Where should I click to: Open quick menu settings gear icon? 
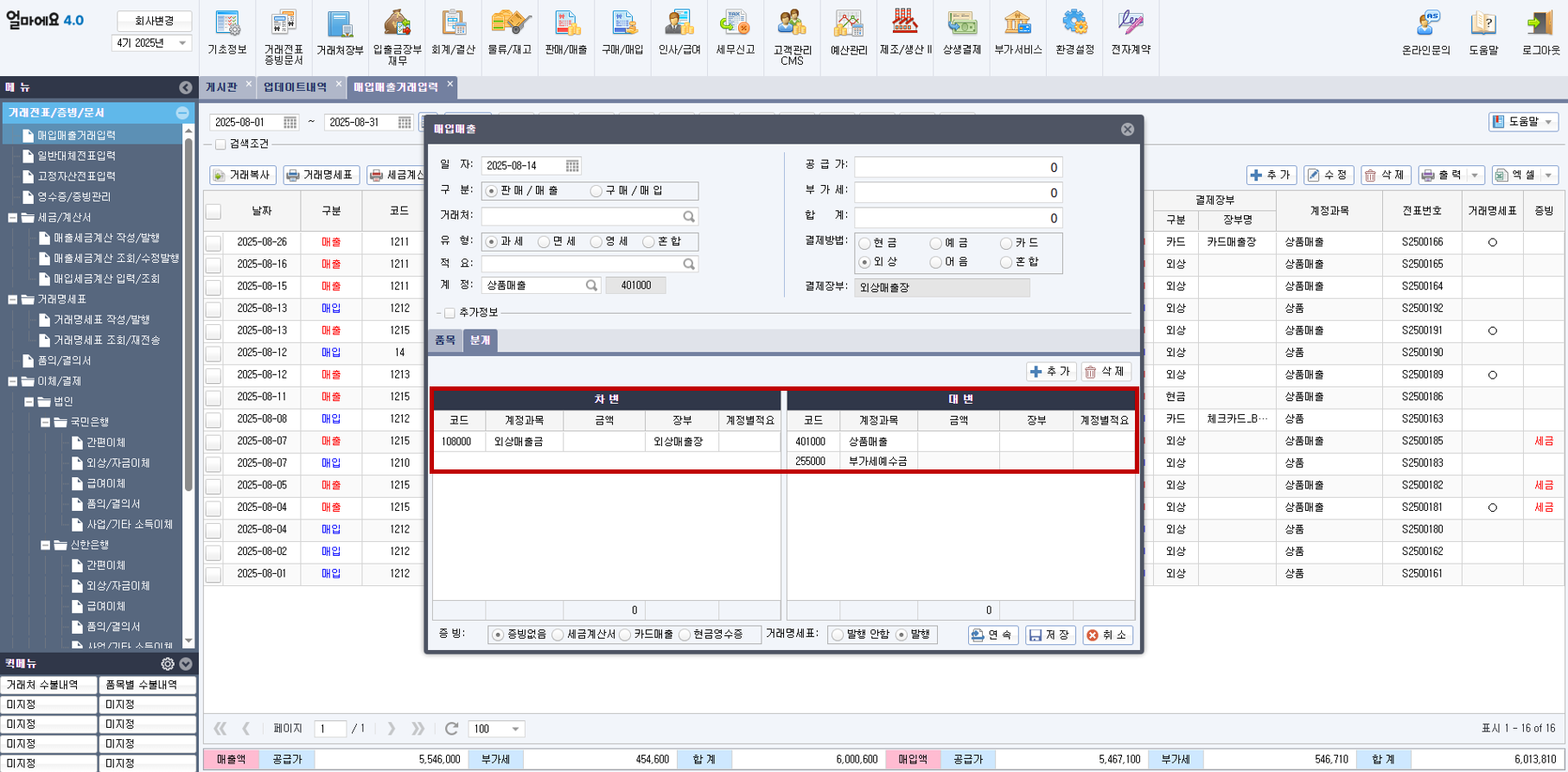click(x=168, y=664)
